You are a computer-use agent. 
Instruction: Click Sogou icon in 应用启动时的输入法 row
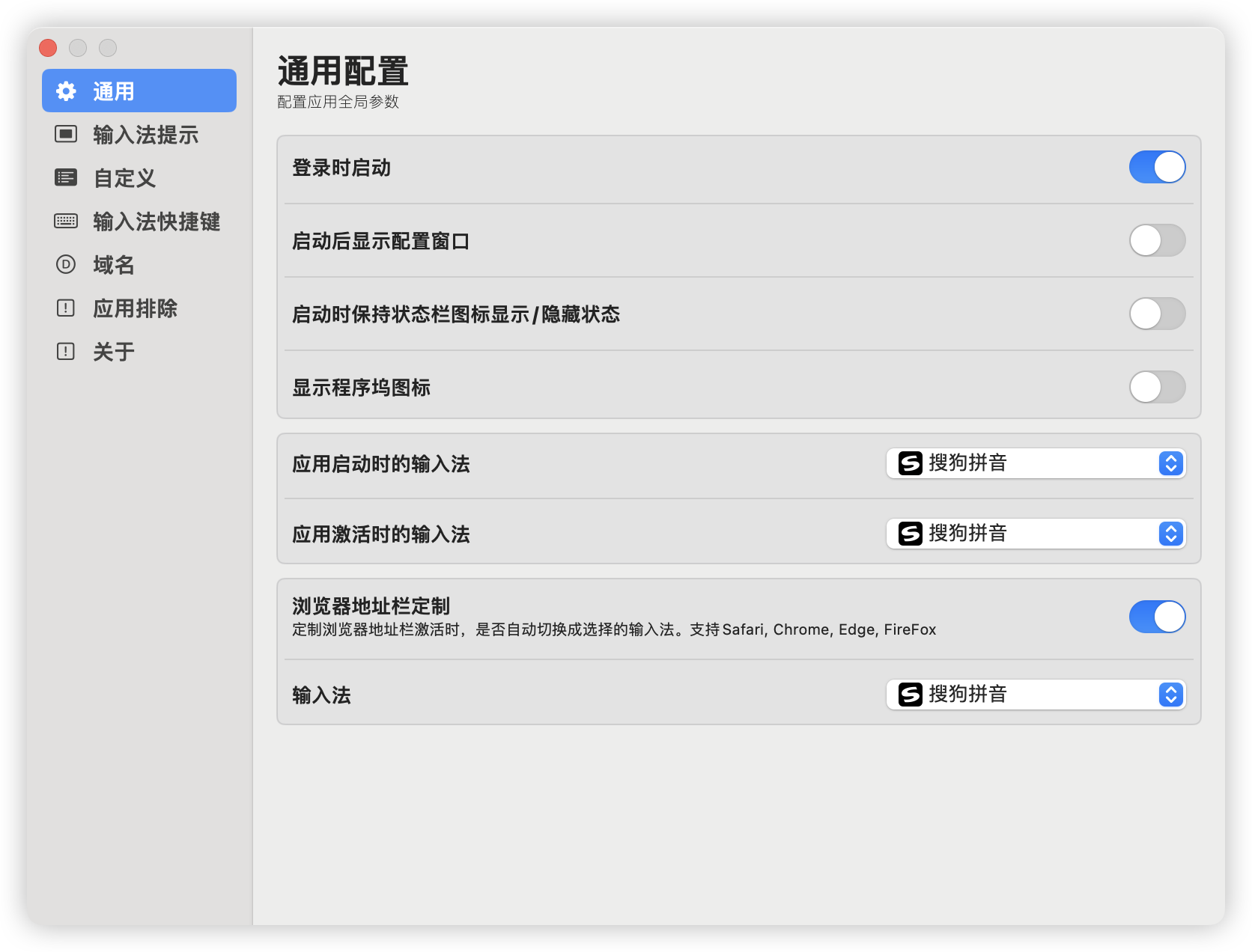click(x=911, y=463)
